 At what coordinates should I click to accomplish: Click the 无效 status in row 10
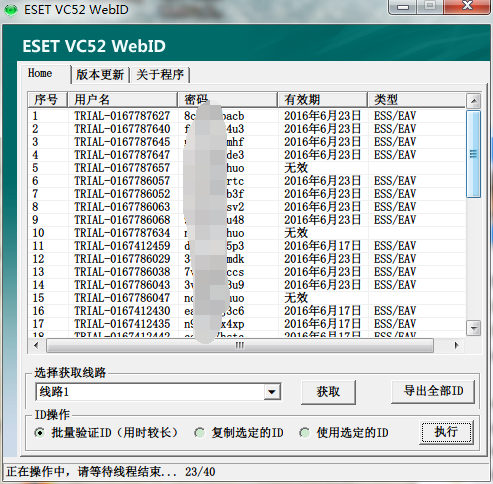coord(296,233)
